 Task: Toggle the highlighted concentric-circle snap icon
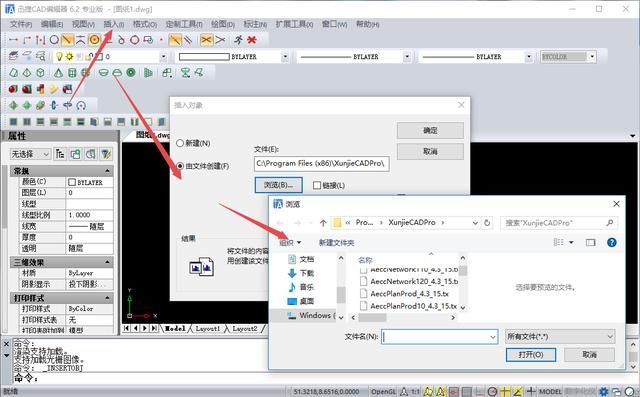pos(94,40)
